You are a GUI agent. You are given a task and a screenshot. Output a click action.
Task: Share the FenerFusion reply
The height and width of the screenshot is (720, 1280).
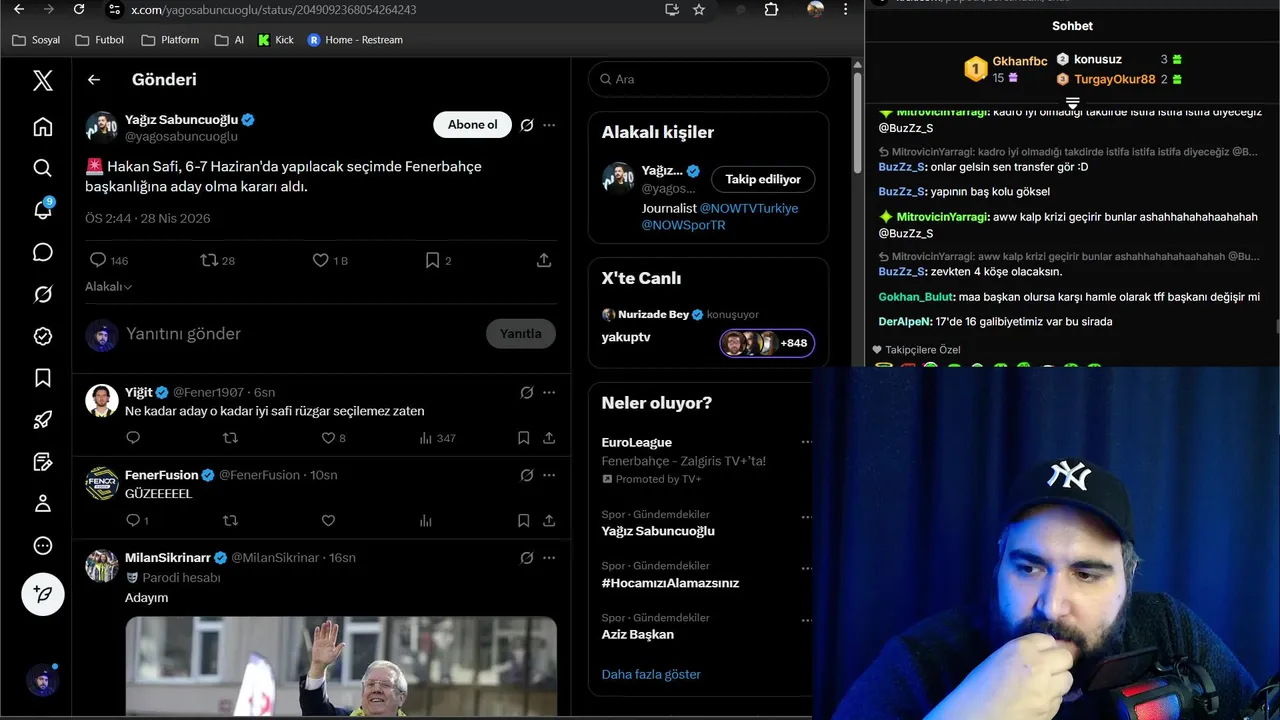549,521
